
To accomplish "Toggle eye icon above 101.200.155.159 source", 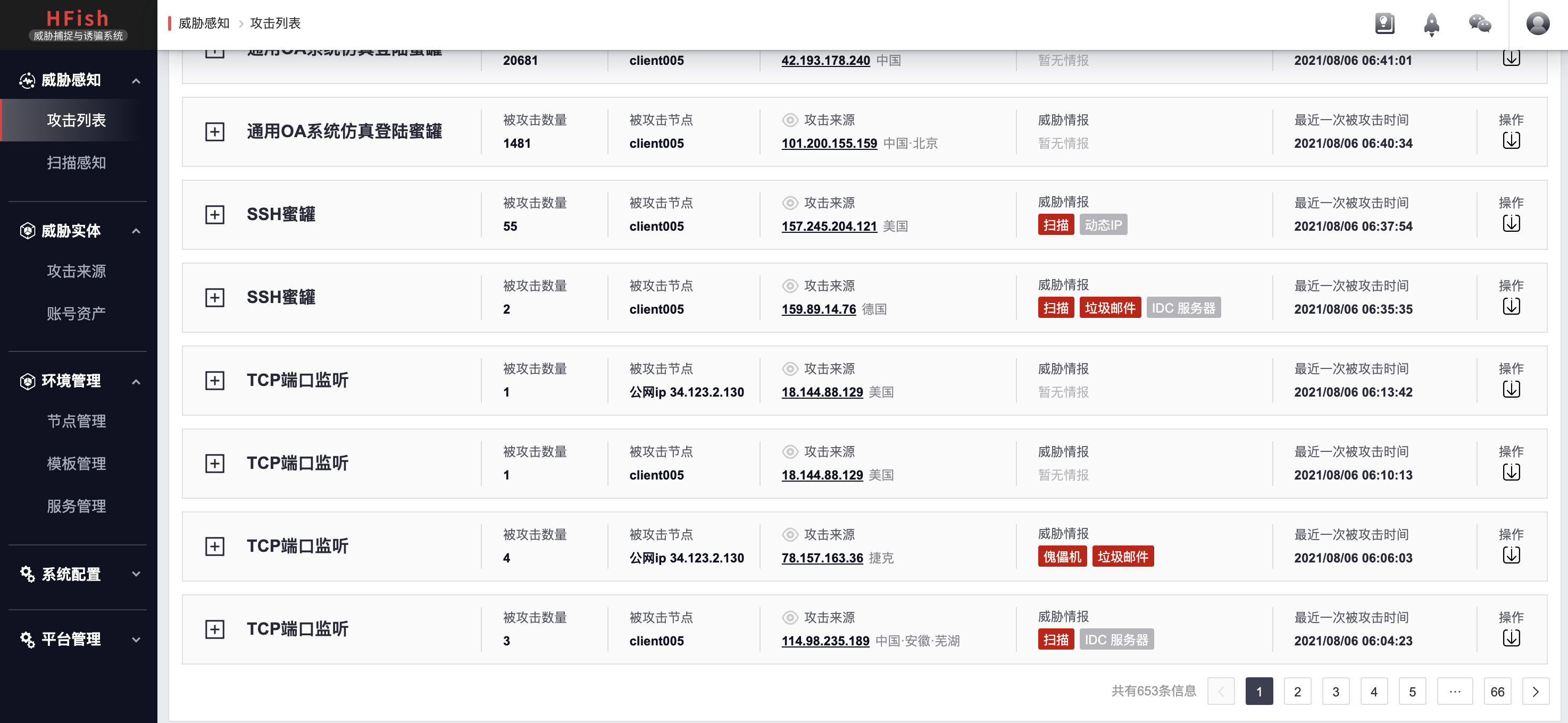I will [x=789, y=121].
